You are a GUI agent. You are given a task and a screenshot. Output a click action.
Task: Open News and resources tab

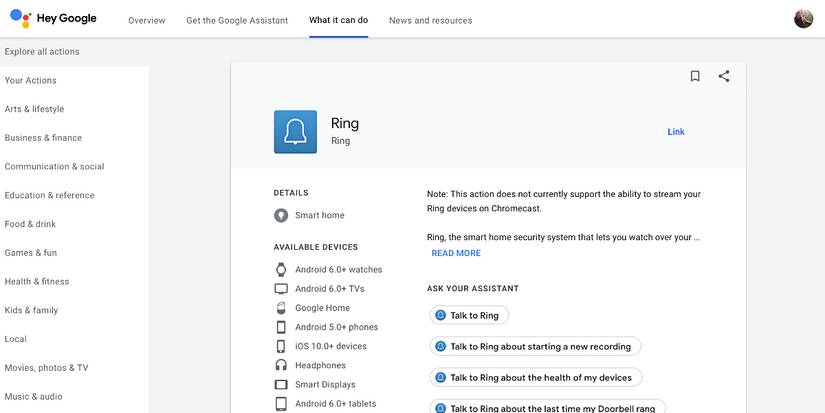coord(430,20)
